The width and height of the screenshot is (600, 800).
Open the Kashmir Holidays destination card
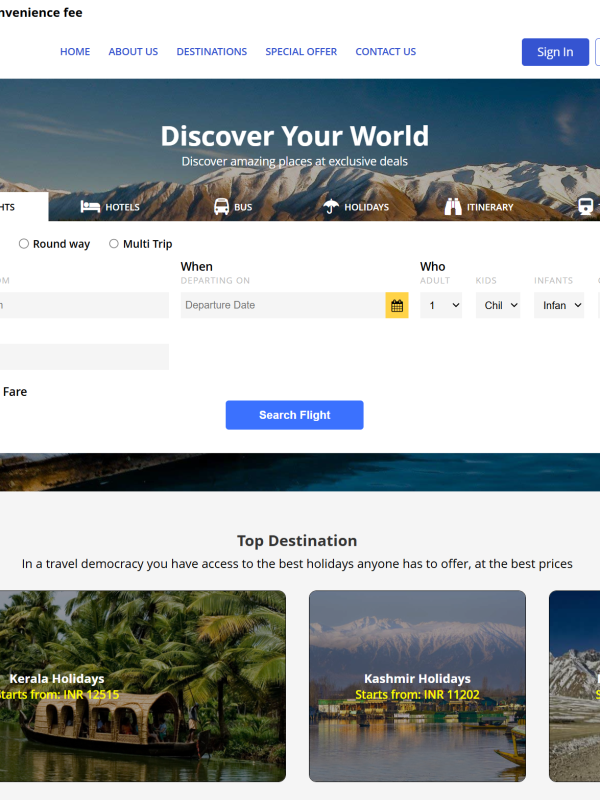tap(417, 685)
